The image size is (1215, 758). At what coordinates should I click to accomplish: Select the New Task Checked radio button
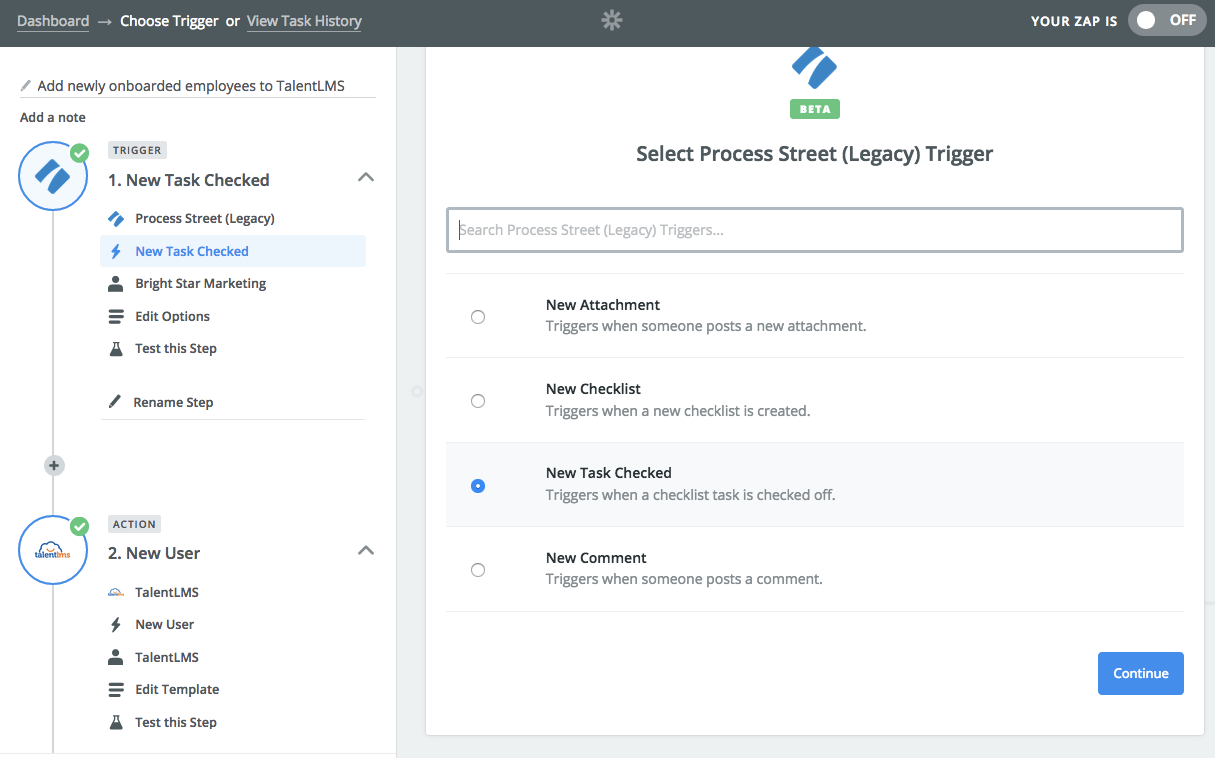478,486
